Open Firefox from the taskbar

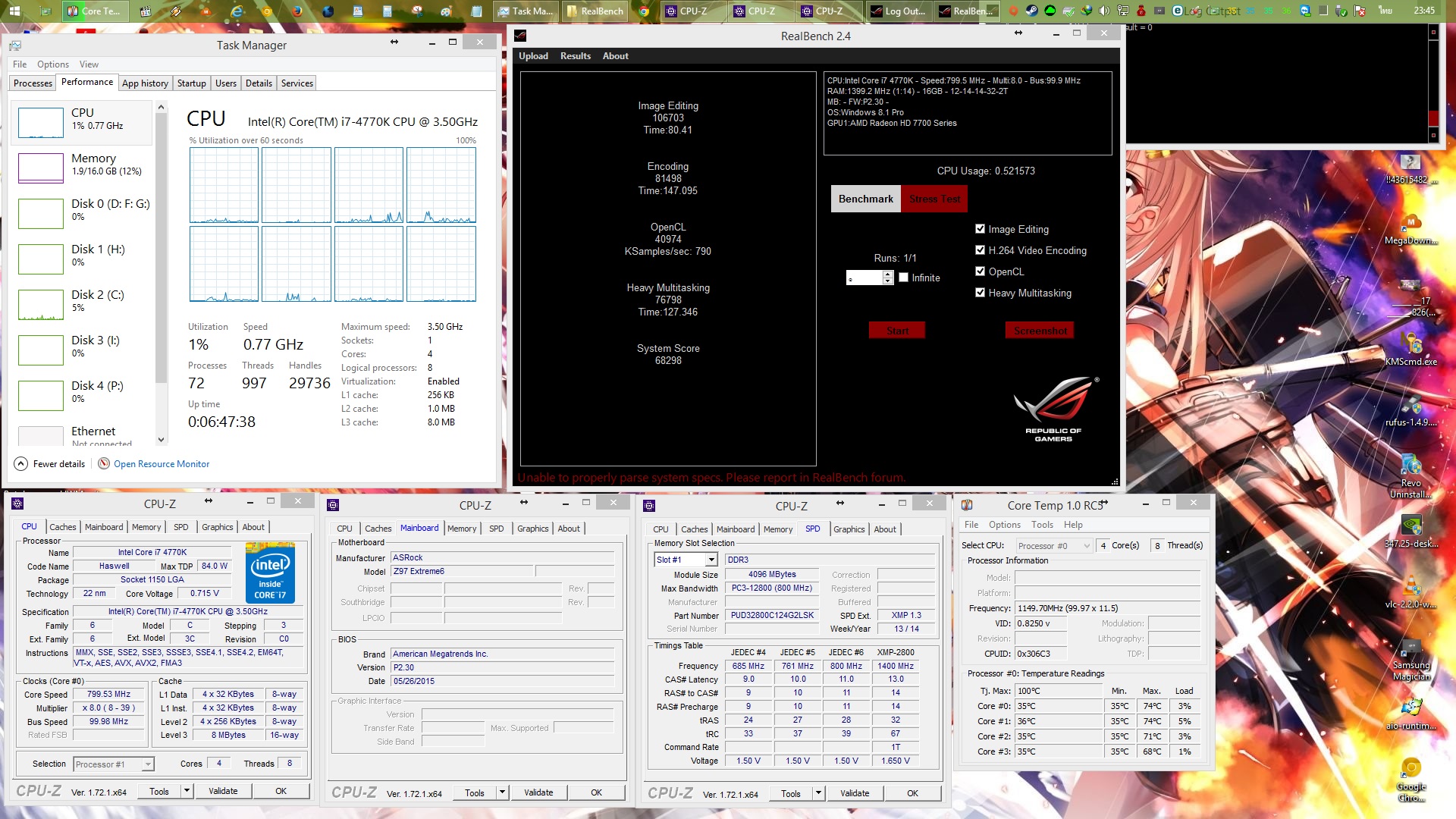click(x=297, y=11)
